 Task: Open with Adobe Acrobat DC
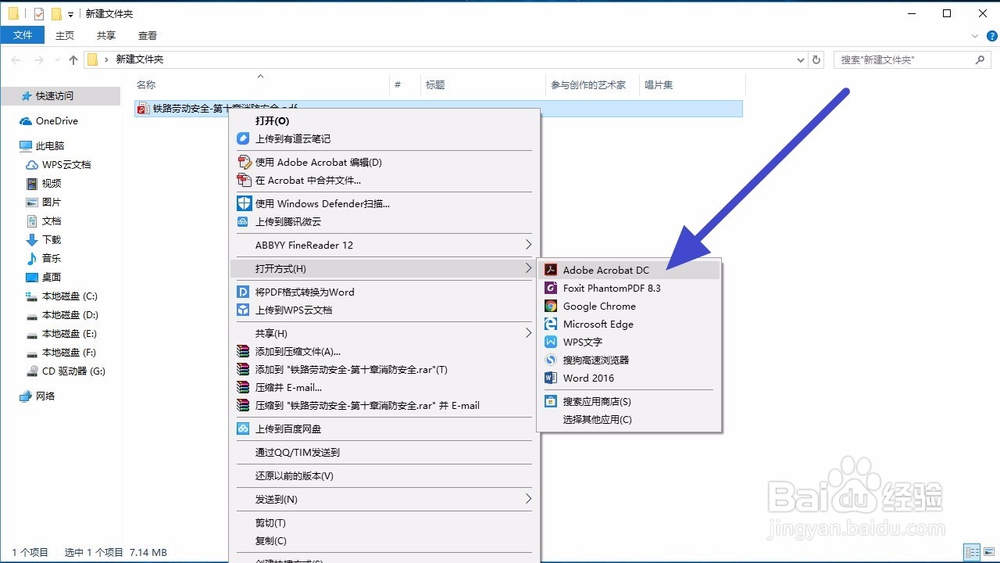click(629, 270)
